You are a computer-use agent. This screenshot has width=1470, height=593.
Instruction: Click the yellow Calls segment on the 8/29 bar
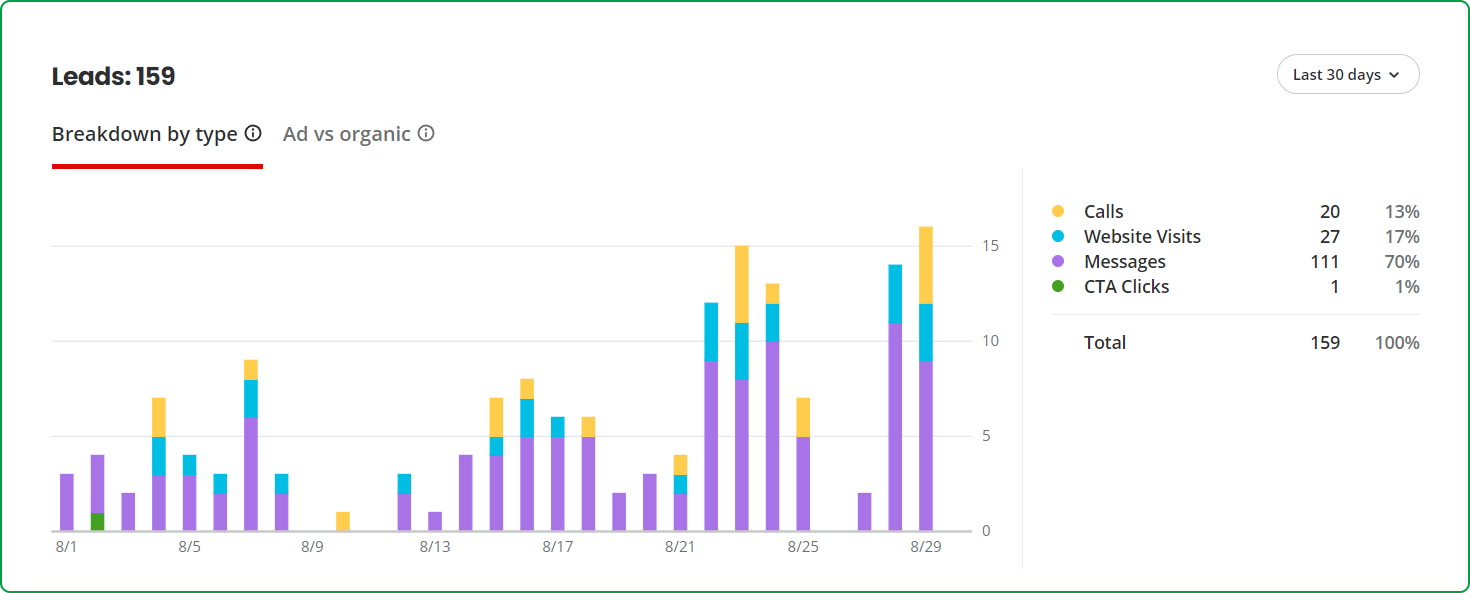pyautogui.click(x=925, y=265)
